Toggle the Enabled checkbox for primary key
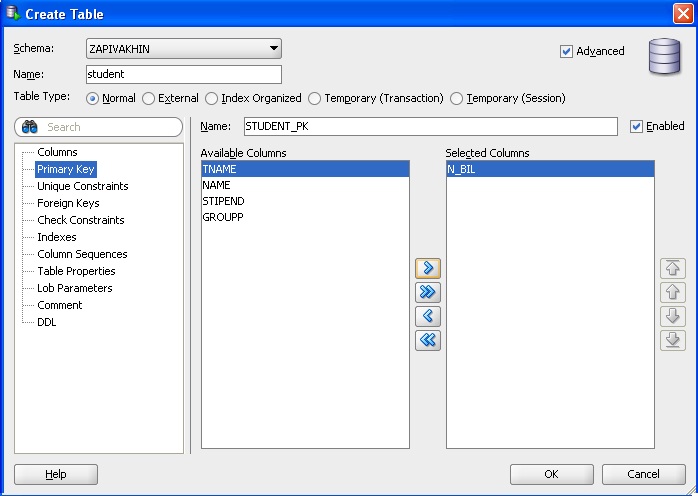 click(636, 126)
